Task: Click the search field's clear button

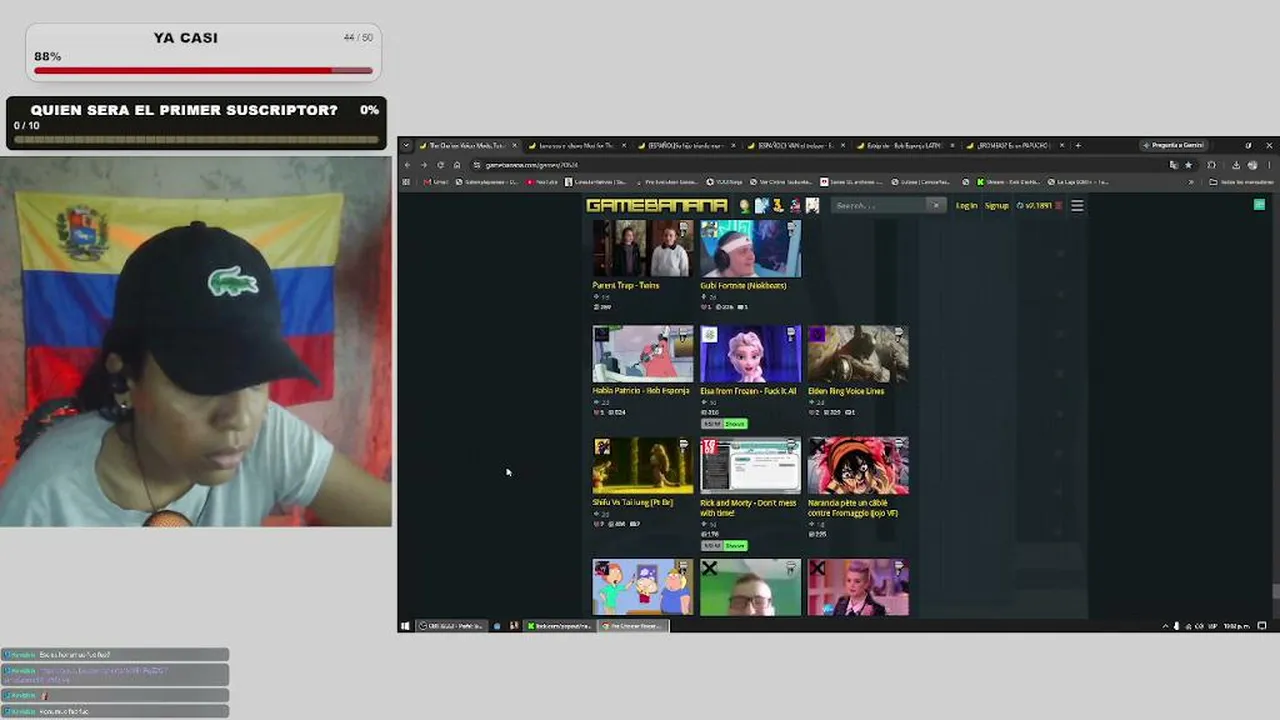Action: click(935, 205)
